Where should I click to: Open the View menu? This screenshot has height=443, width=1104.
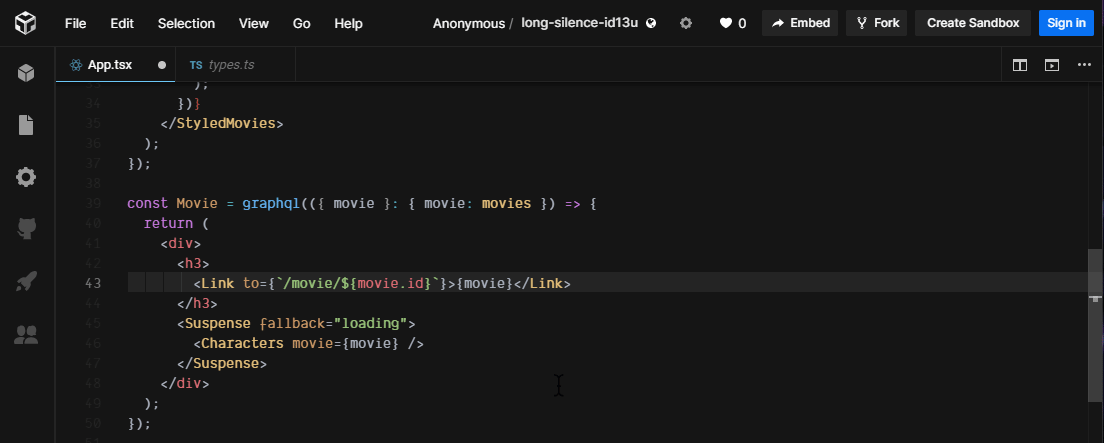pyautogui.click(x=253, y=23)
